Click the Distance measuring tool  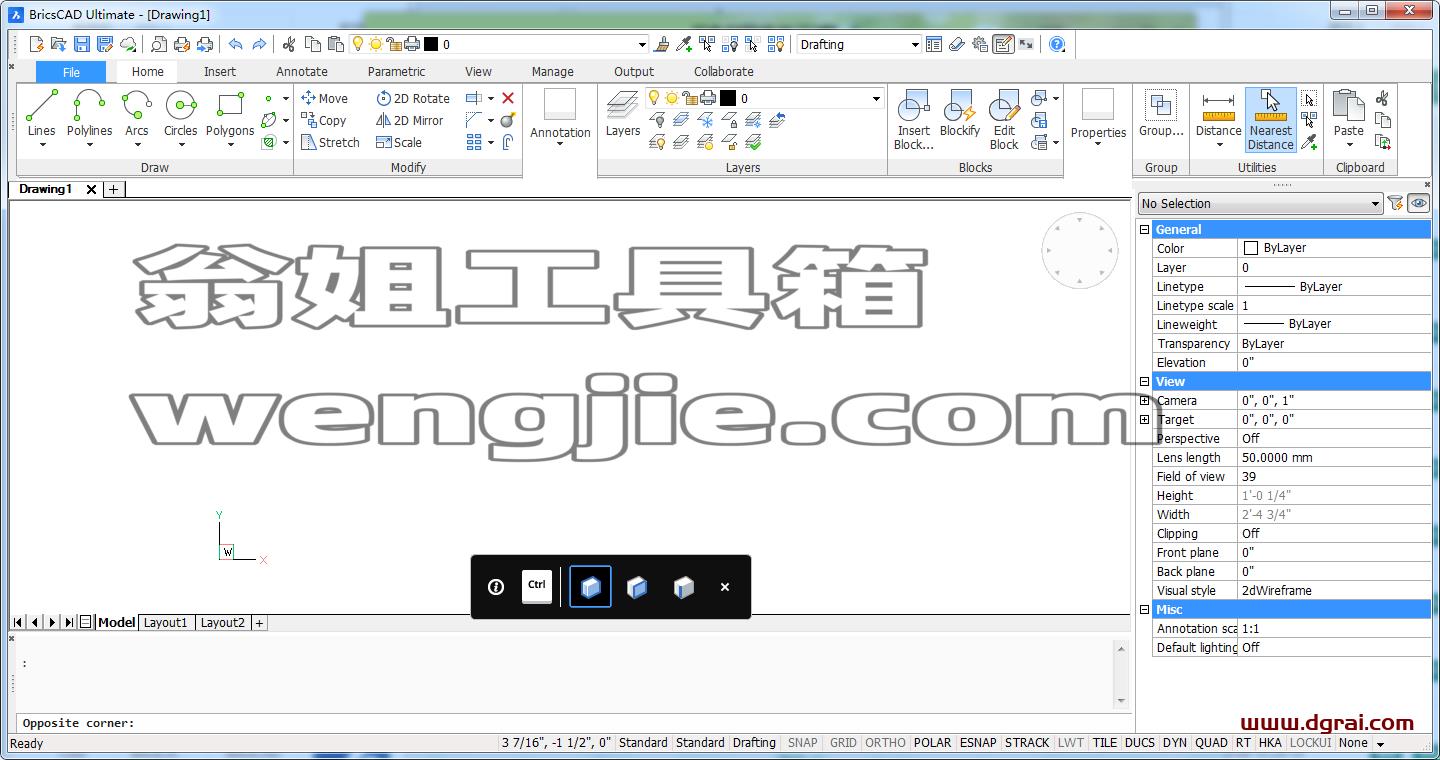(x=1218, y=112)
